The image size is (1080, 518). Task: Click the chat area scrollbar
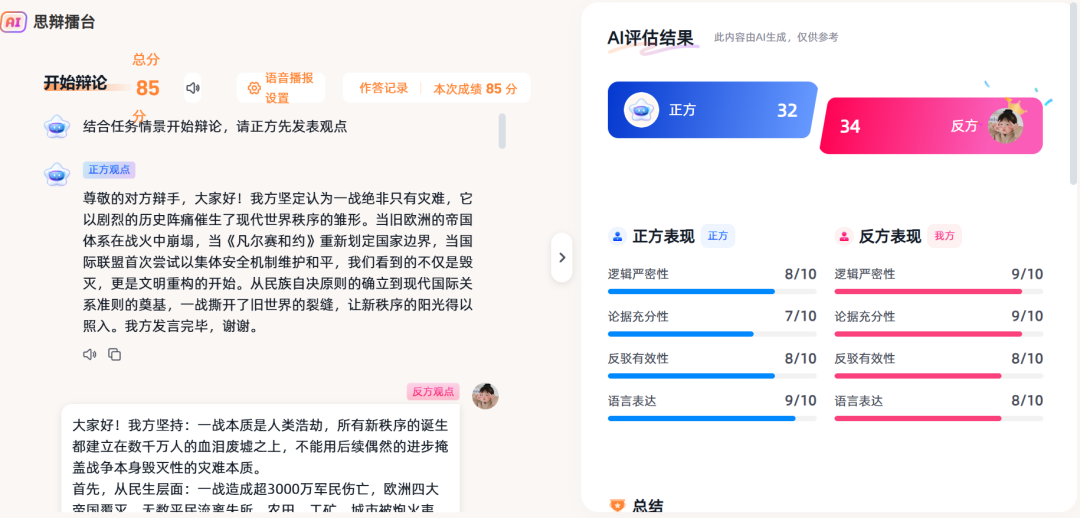502,131
